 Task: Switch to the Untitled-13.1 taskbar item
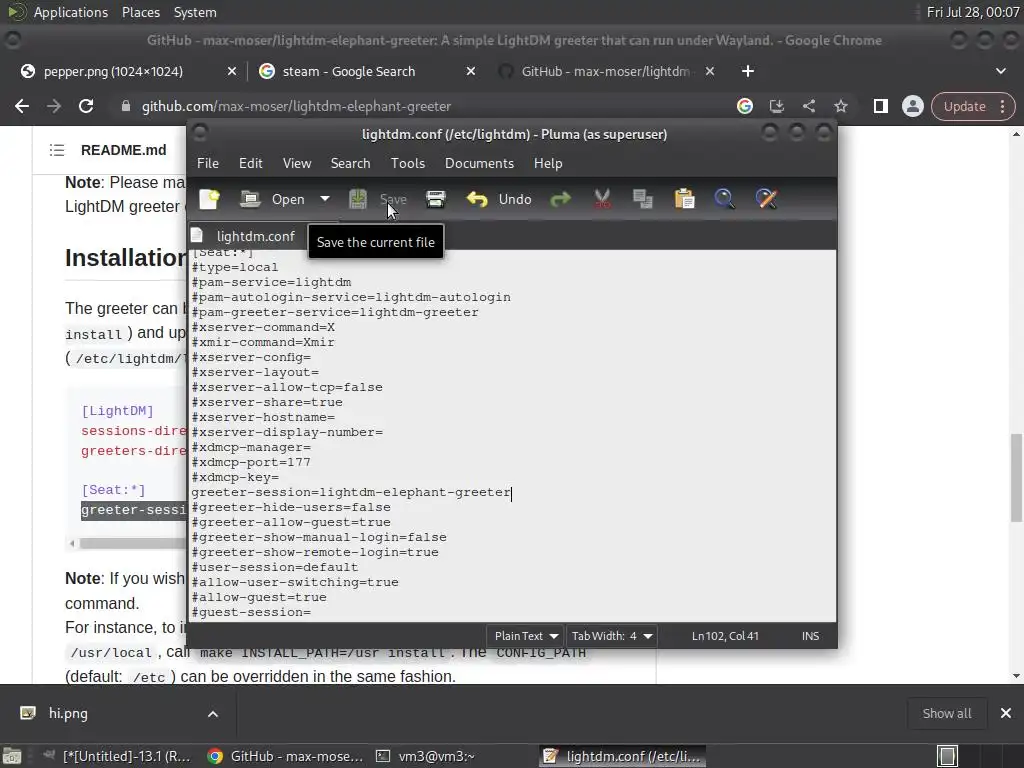click(118, 756)
